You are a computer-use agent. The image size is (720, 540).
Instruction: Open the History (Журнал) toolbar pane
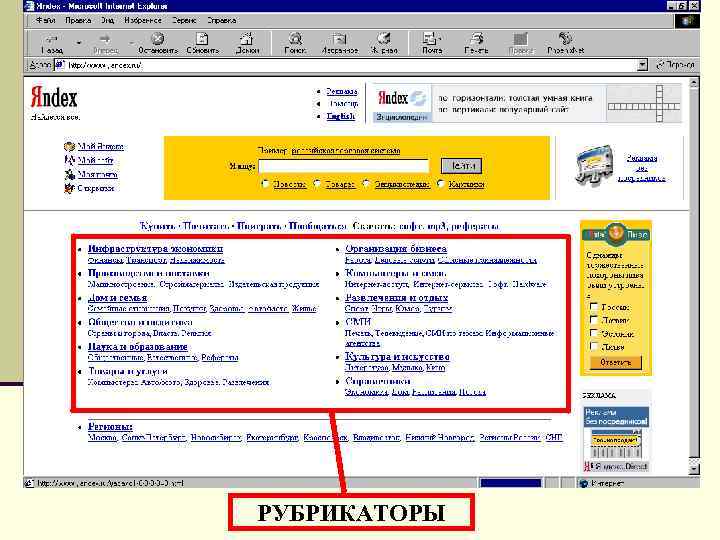384,44
